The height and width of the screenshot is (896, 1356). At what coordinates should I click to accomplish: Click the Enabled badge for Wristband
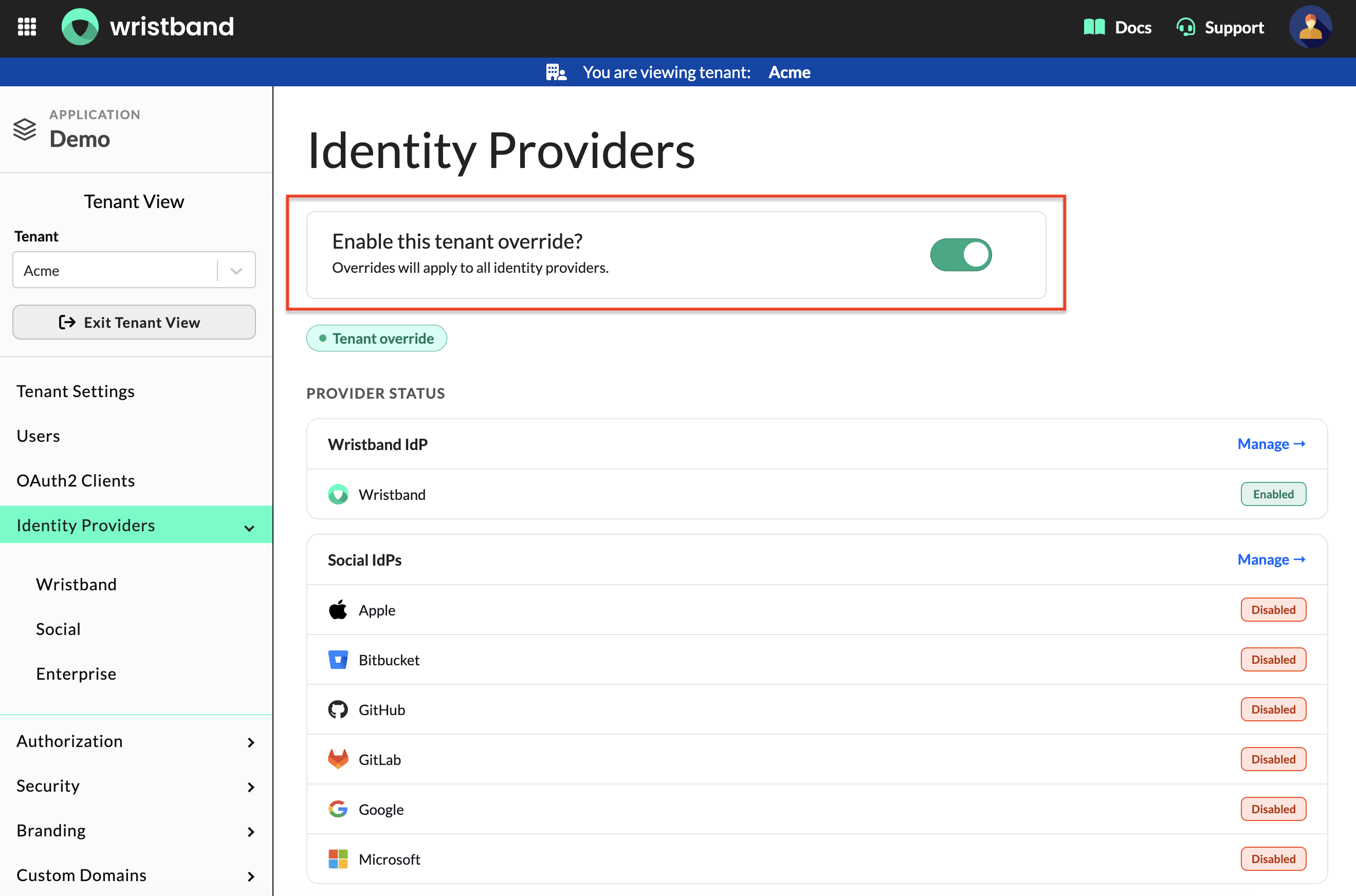pyautogui.click(x=1273, y=494)
